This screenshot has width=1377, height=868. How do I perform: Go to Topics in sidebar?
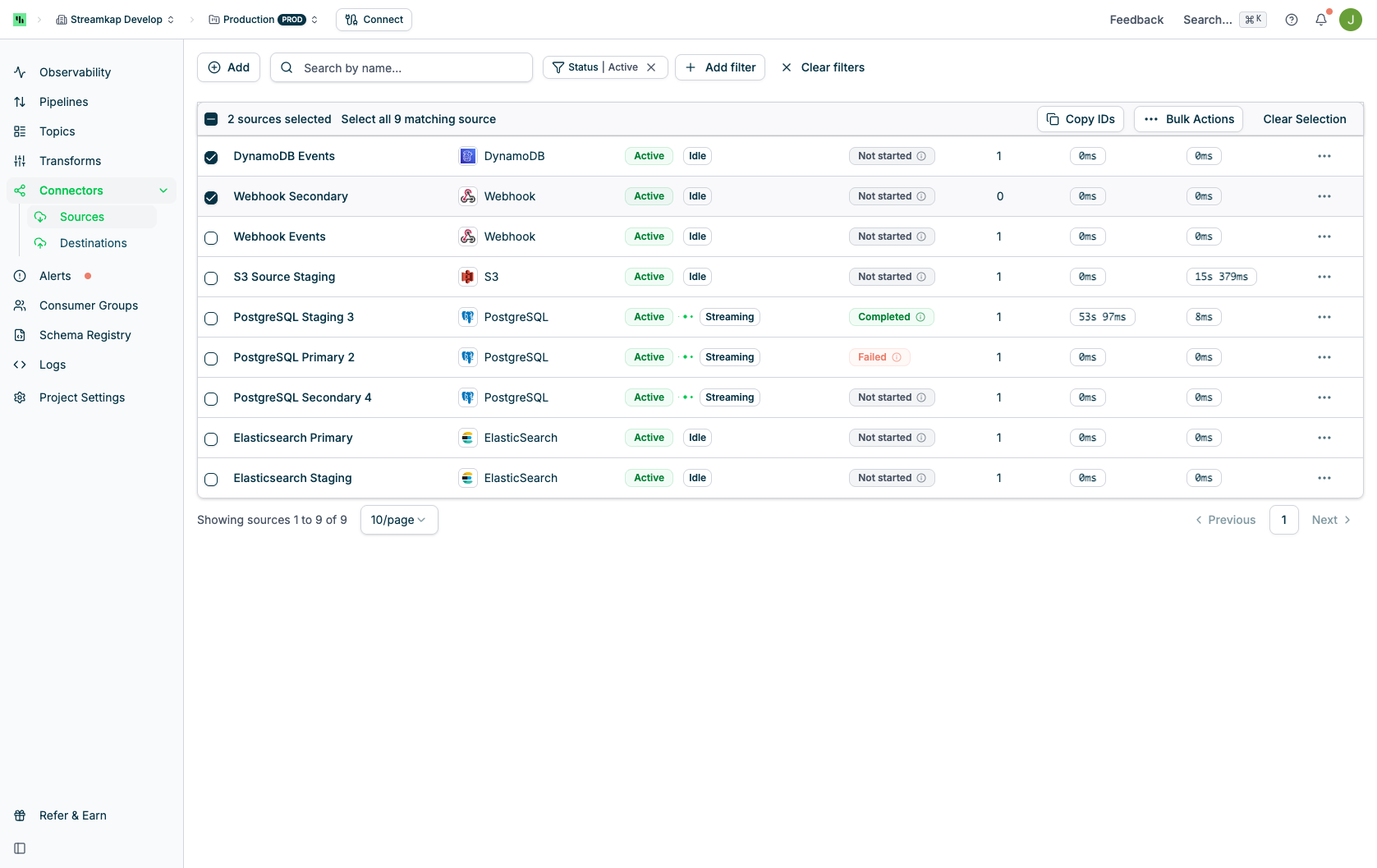57,131
